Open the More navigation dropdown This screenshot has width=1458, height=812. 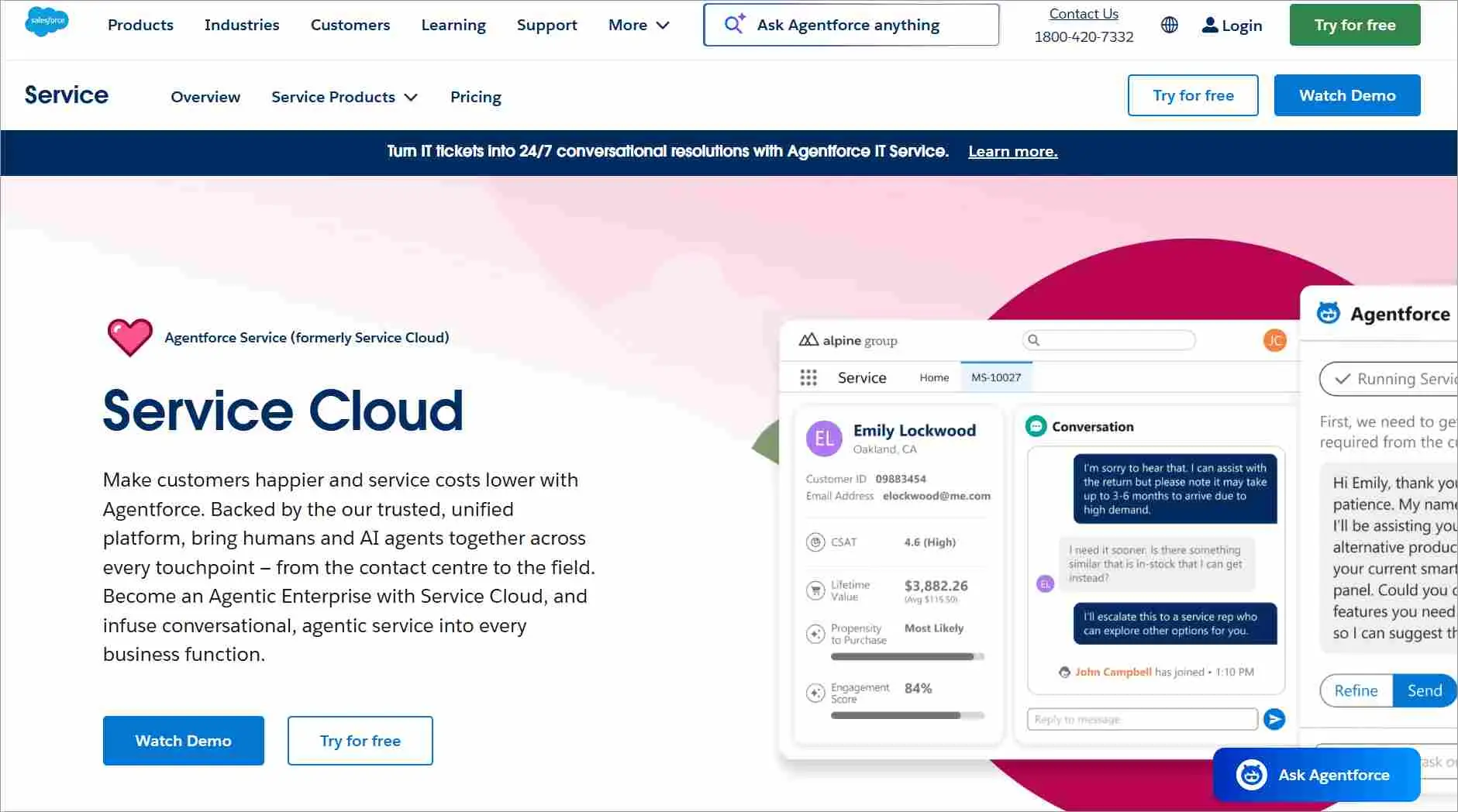[638, 25]
